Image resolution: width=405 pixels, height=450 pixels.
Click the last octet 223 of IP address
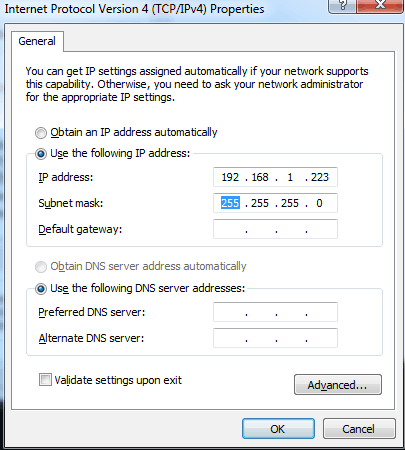point(320,177)
